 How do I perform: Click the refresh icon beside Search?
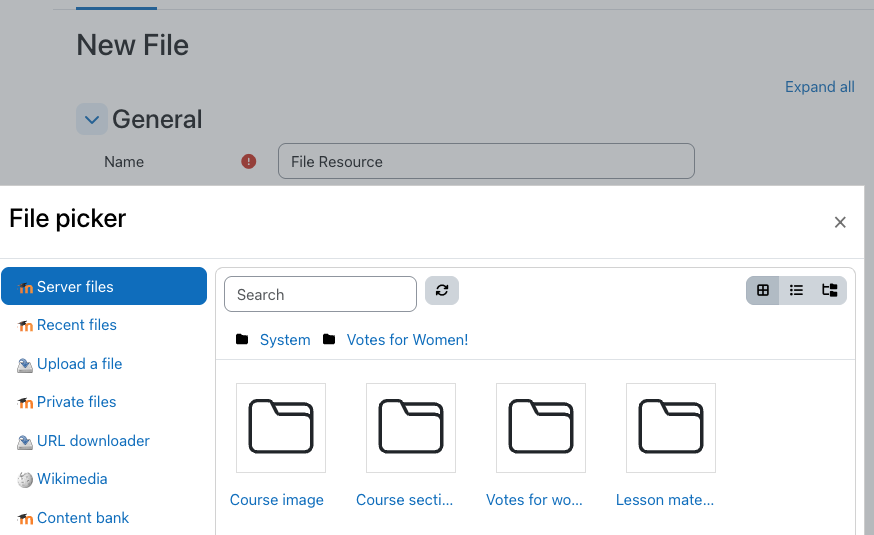pyautogui.click(x=441, y=290)
